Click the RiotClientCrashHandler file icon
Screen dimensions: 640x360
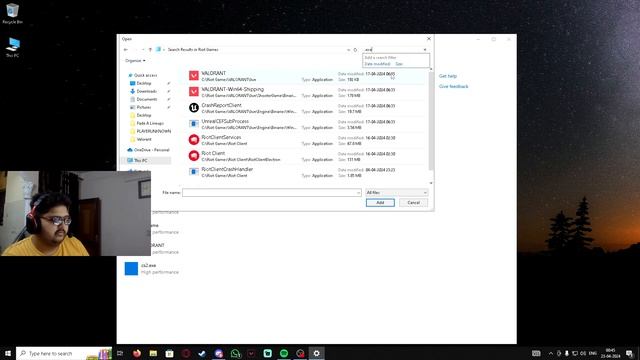[x=193, y=171]
